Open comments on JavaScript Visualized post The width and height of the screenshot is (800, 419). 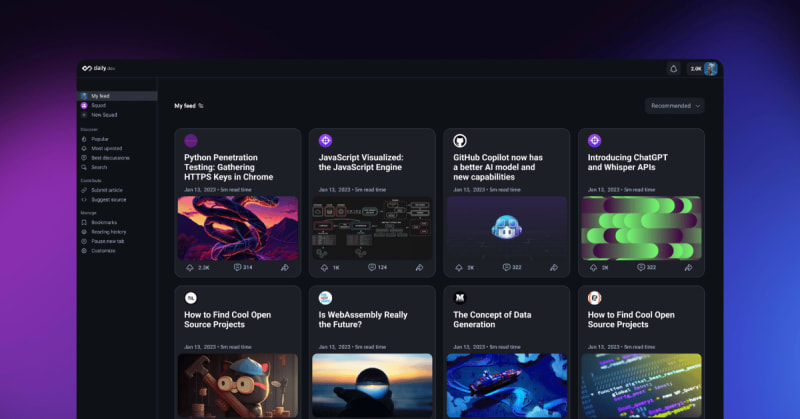point(372,267)
